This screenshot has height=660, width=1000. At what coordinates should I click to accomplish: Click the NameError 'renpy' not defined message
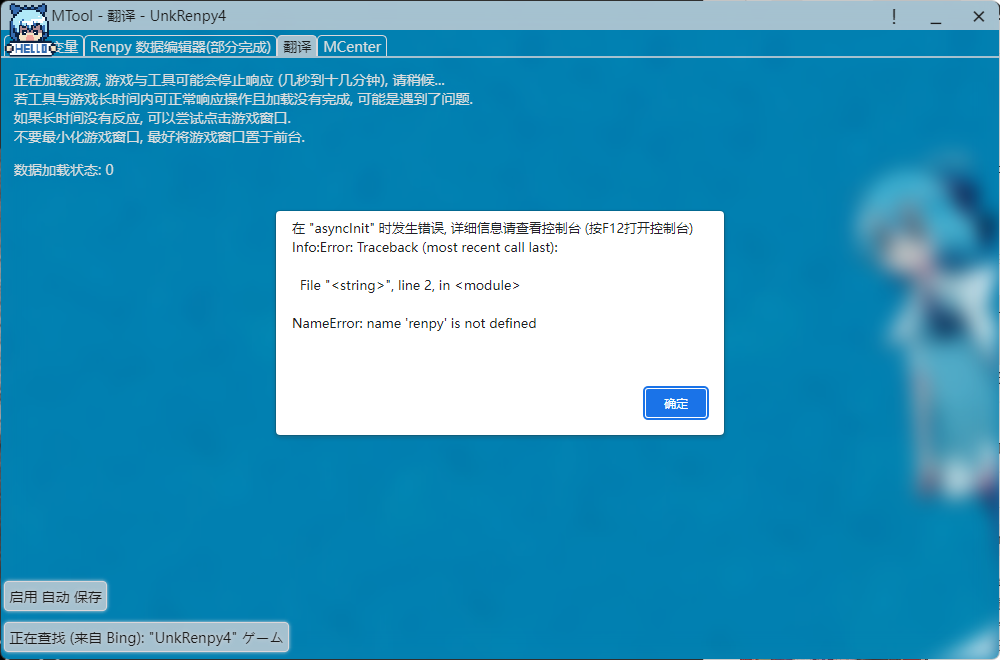coord(414,323)
